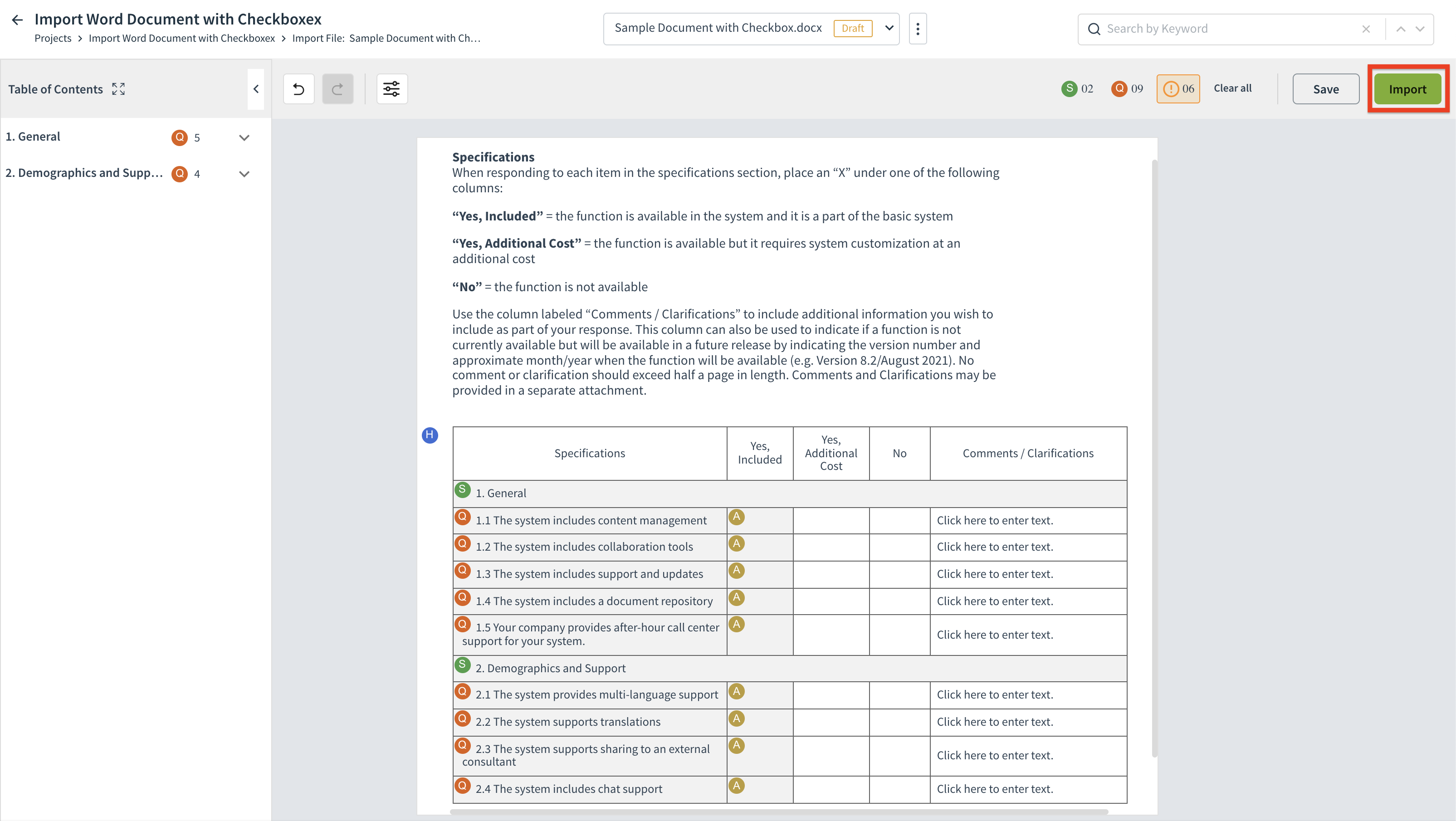Click the A answer marker in row 1.4
The width and height of the screenshot is (1456, 821).
(737, 598)
